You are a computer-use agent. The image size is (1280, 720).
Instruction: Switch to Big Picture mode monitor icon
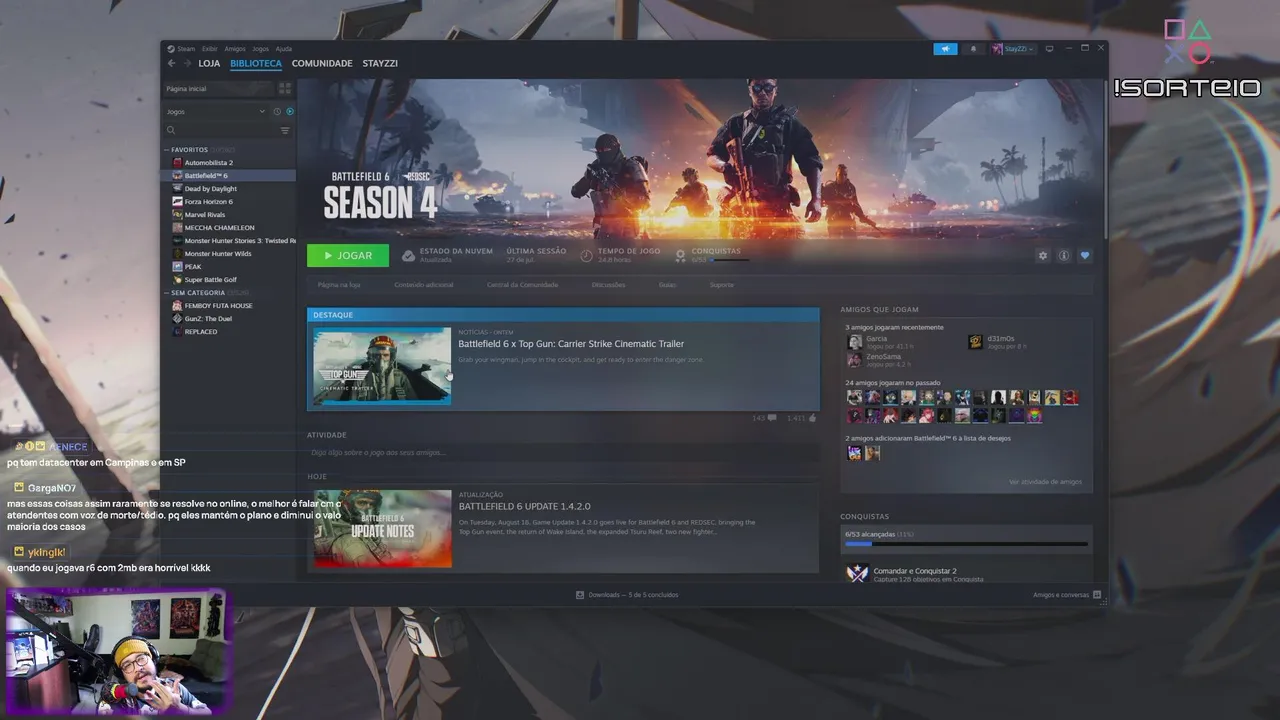click(x=1048, y=48)
